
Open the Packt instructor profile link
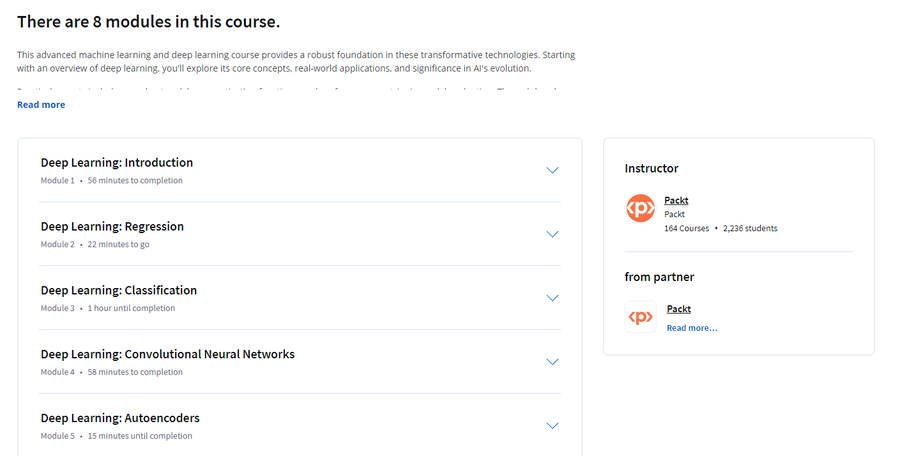(676, 200)
